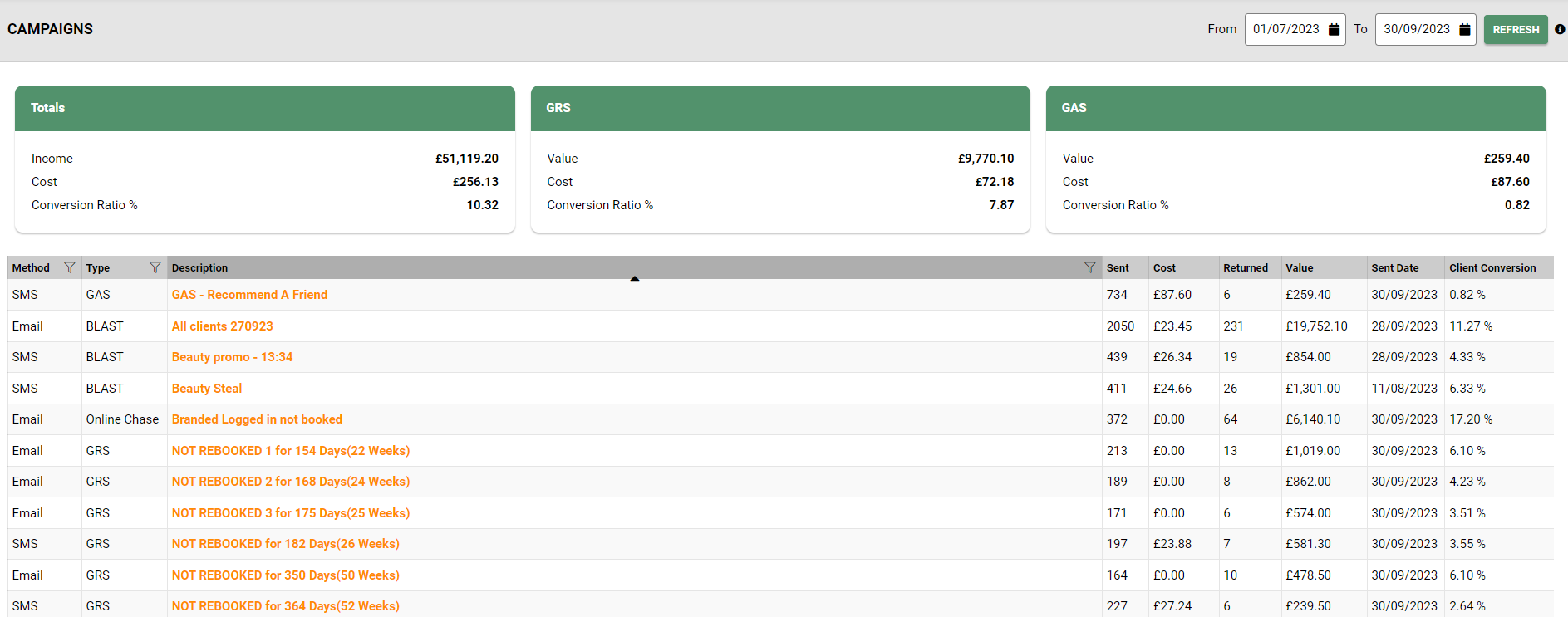Open the Beauty Steal campaign link
Viewport: 1568px width, 617px height.
[206, 389]
